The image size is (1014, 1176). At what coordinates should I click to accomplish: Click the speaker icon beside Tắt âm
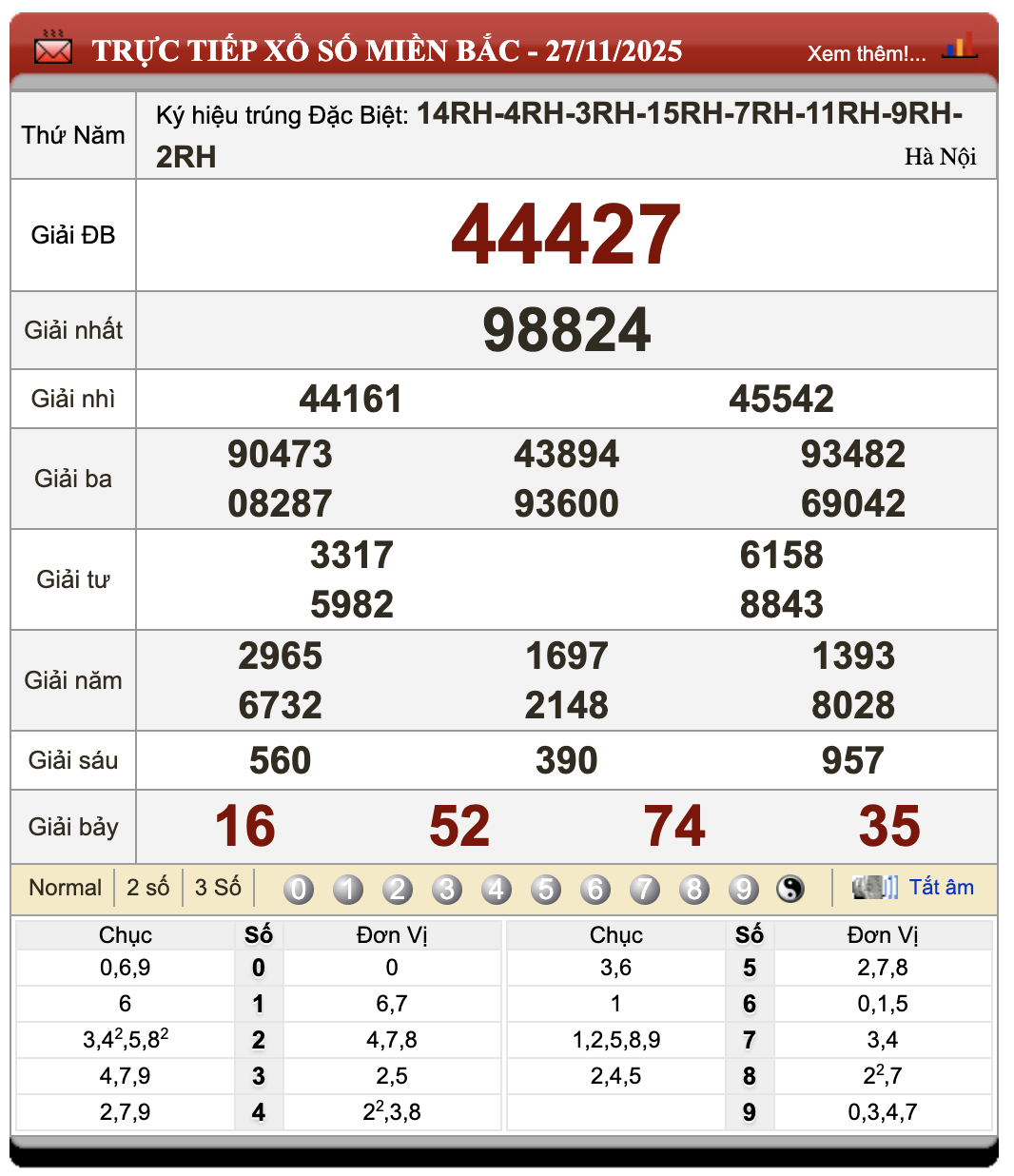873,887
